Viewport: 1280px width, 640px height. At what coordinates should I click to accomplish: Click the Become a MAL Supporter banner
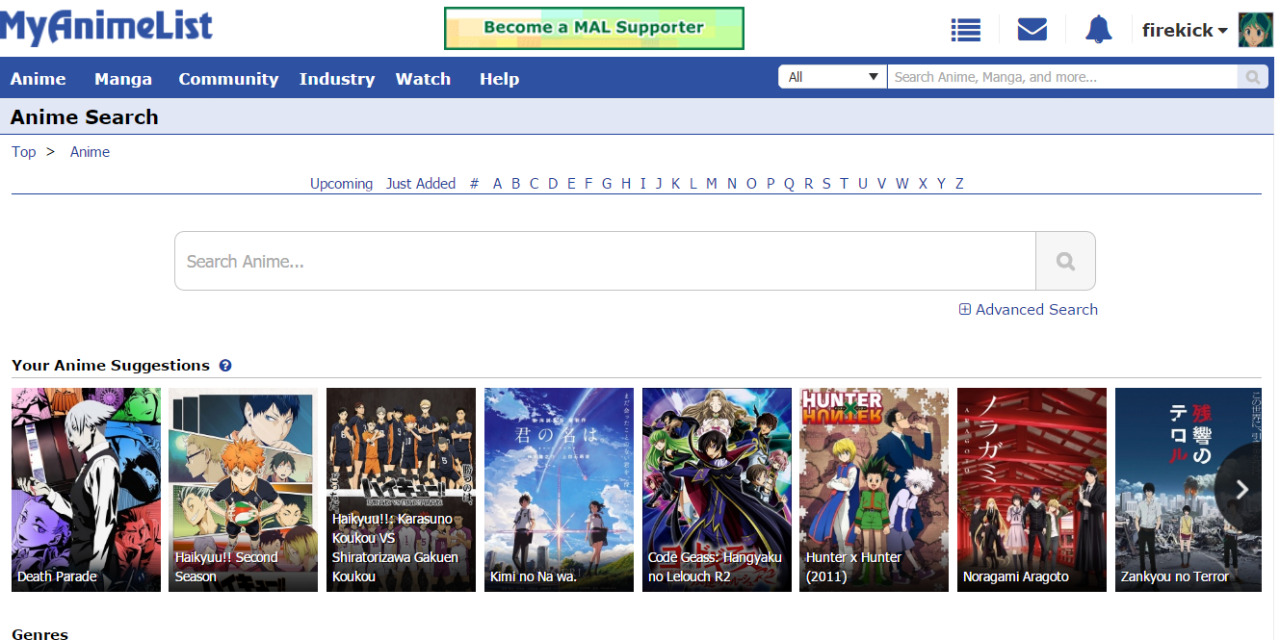(594, 28)
